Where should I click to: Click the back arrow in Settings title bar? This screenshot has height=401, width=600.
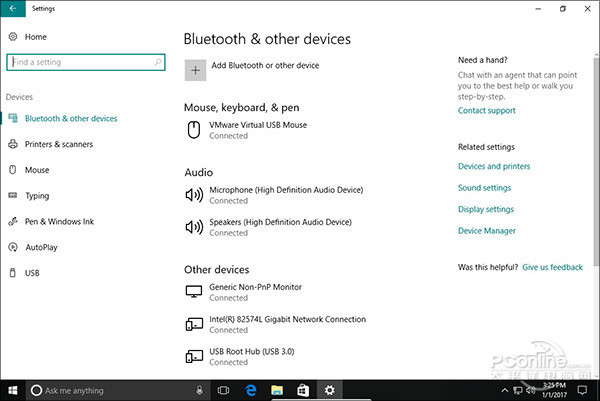pyautogui.click(x=12, y=8)
